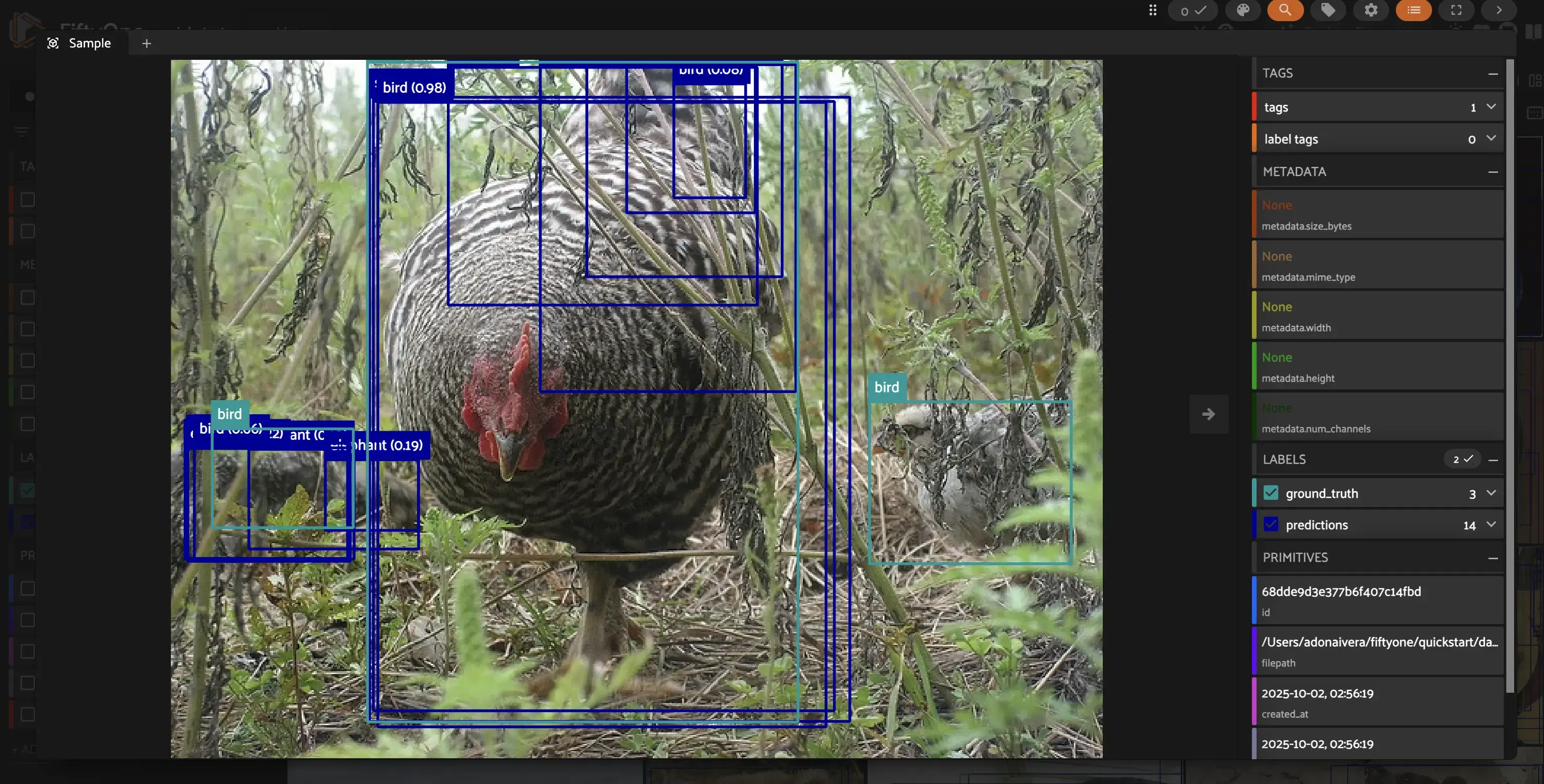Uncheck the ground_truth label checkbox

pos(1270,493)
